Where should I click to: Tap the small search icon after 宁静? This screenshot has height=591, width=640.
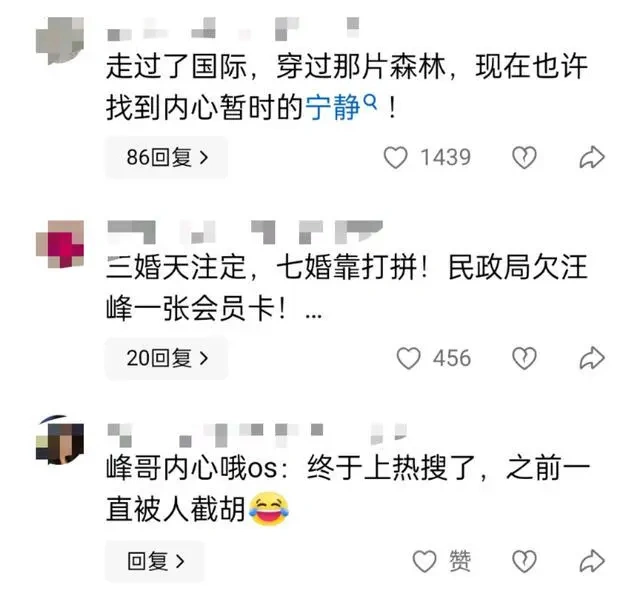click(x=370, y=101)
